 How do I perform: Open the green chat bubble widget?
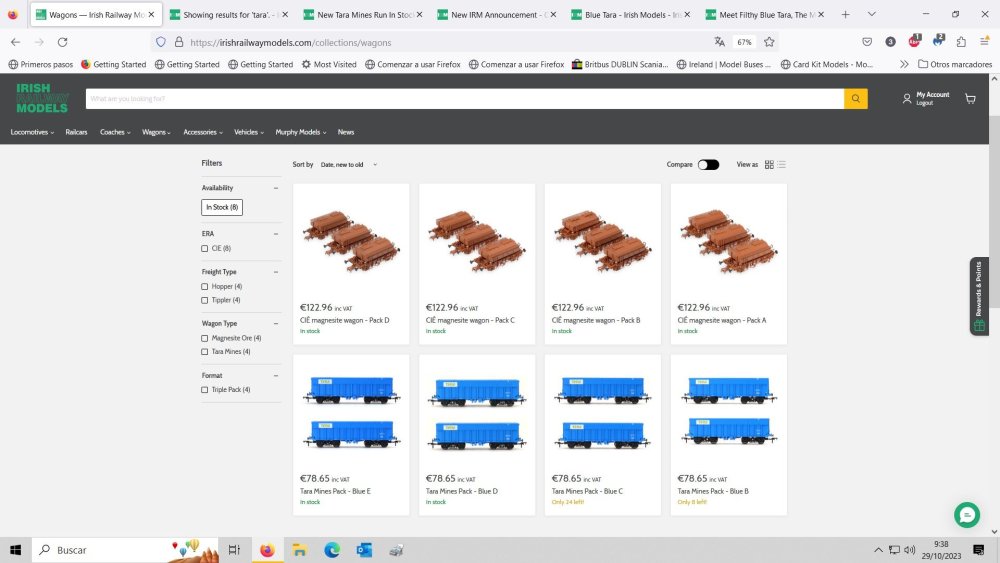click(966, 514)
